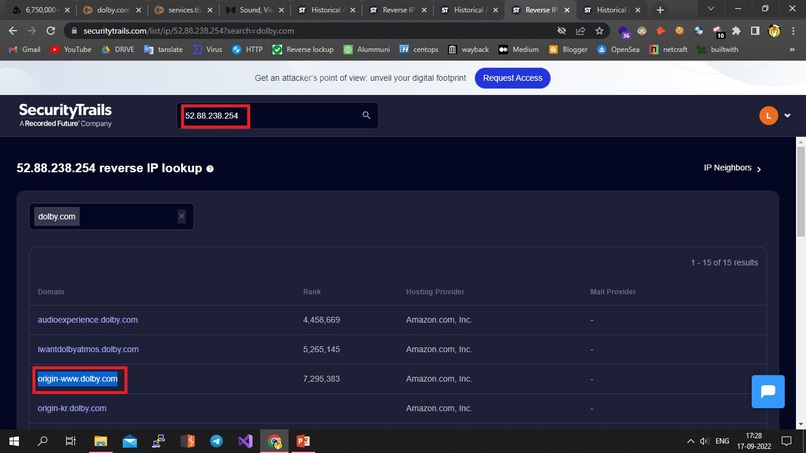The width and height of the screenshot is (806, 453).
Task: Click the volume icon in system tray
Action: (704, 441)
